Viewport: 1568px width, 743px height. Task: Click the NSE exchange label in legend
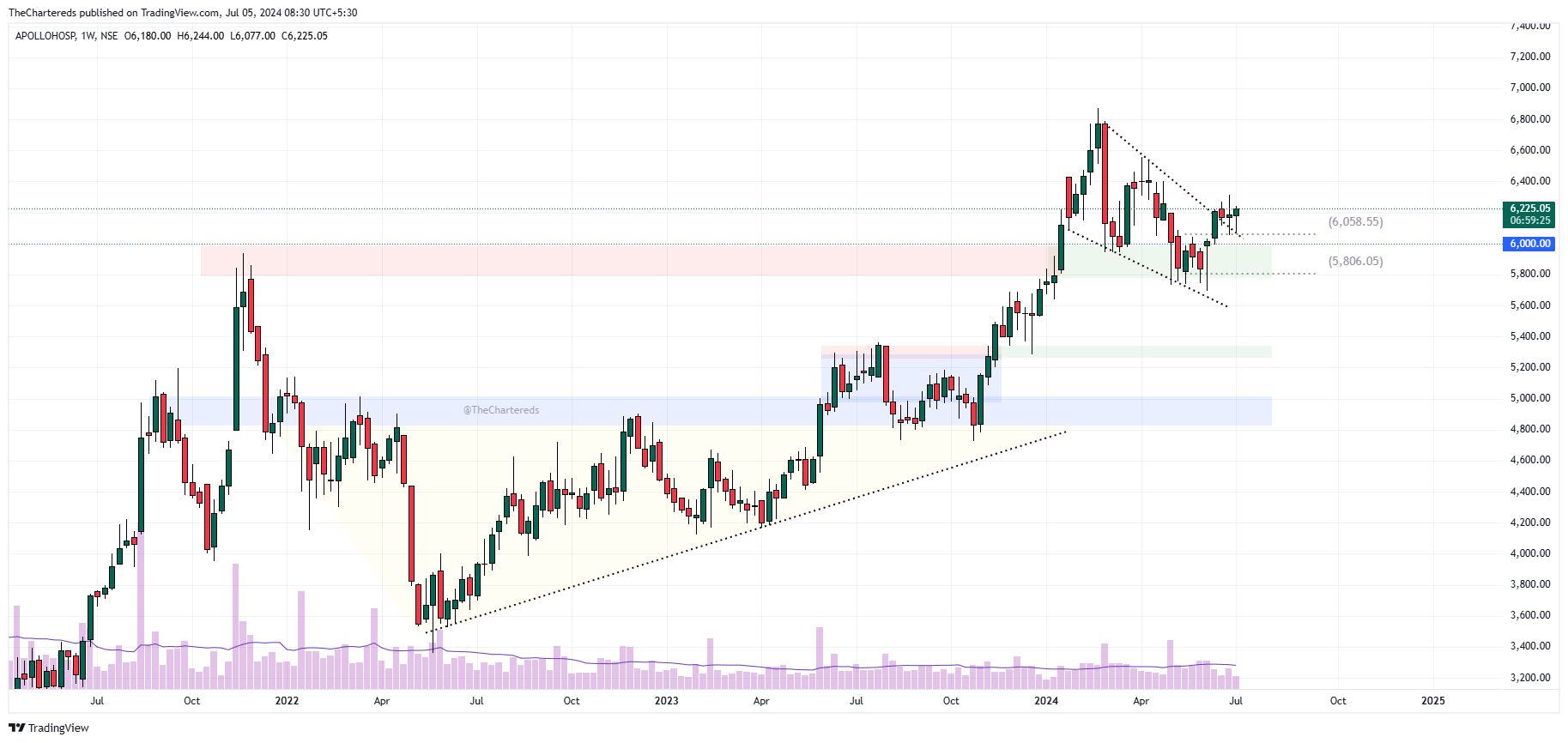[x=109, y=36]
